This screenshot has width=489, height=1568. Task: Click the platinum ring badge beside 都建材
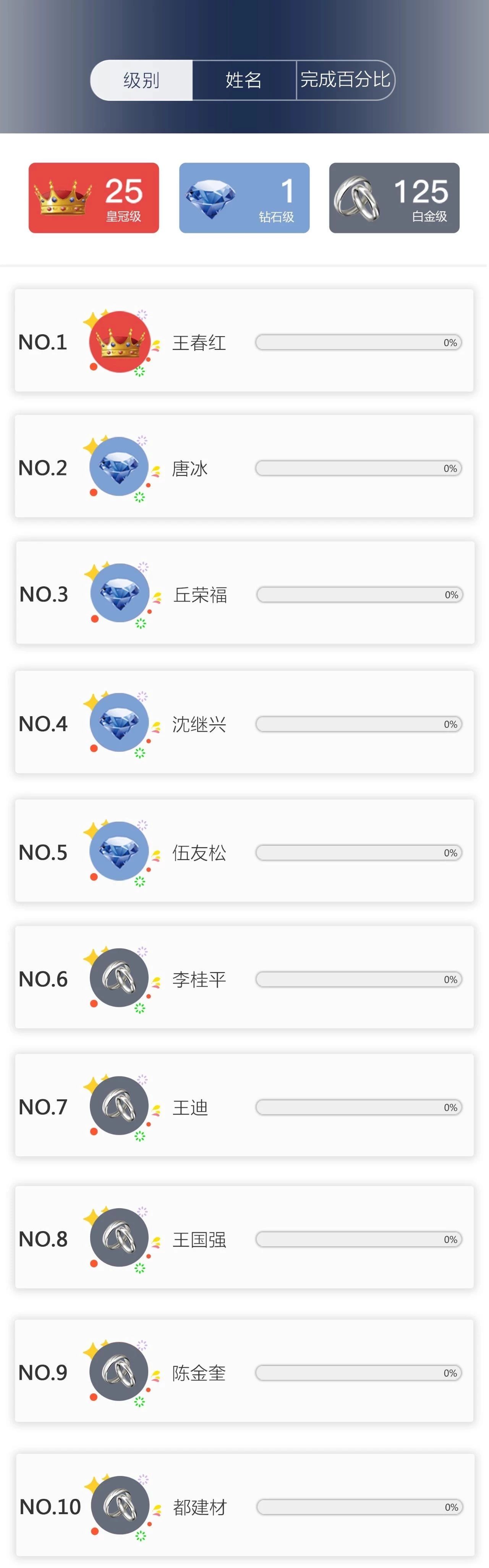(x=120, y=1506)
